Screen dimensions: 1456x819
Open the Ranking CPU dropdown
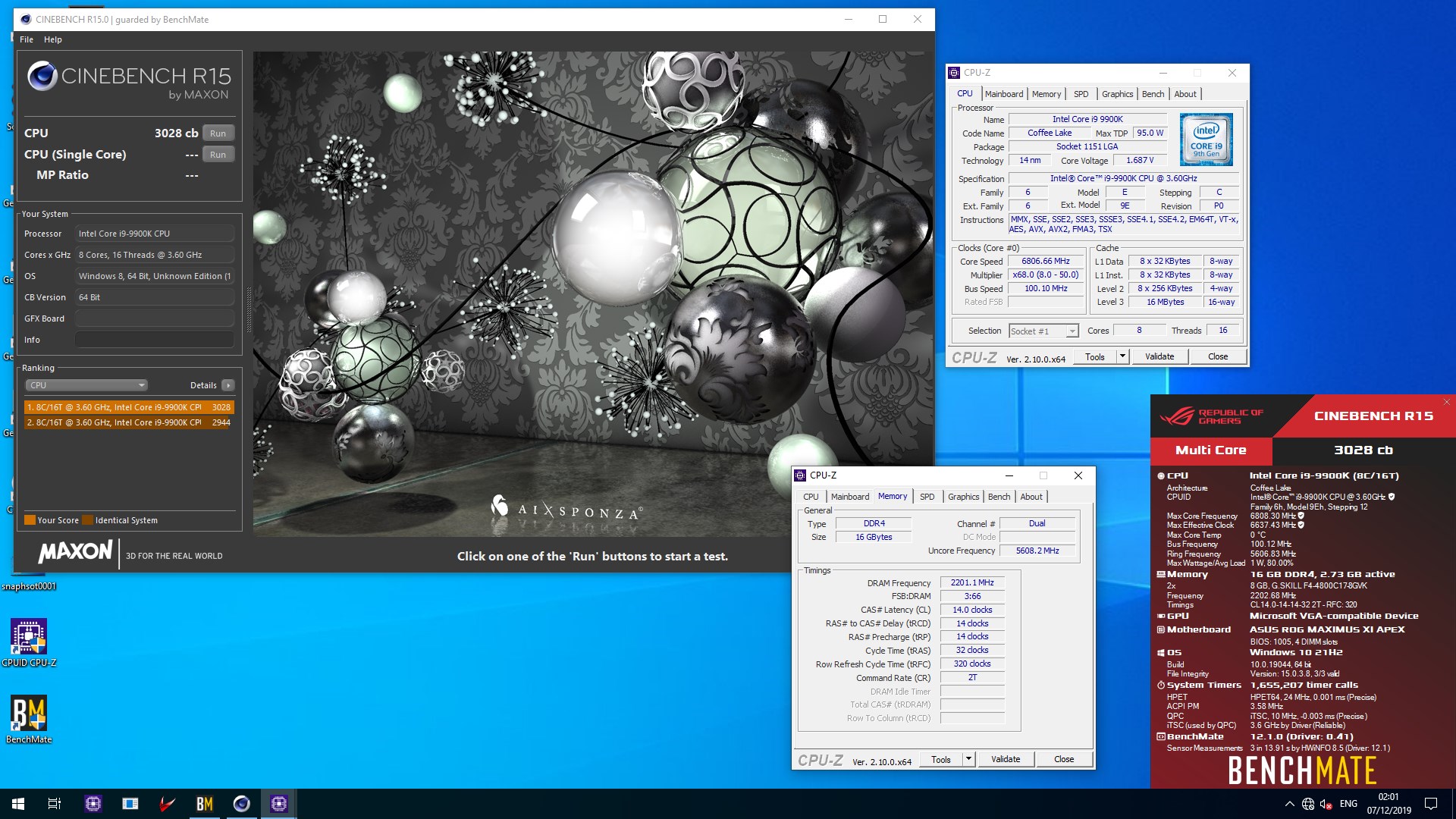[x=86, y=385]
